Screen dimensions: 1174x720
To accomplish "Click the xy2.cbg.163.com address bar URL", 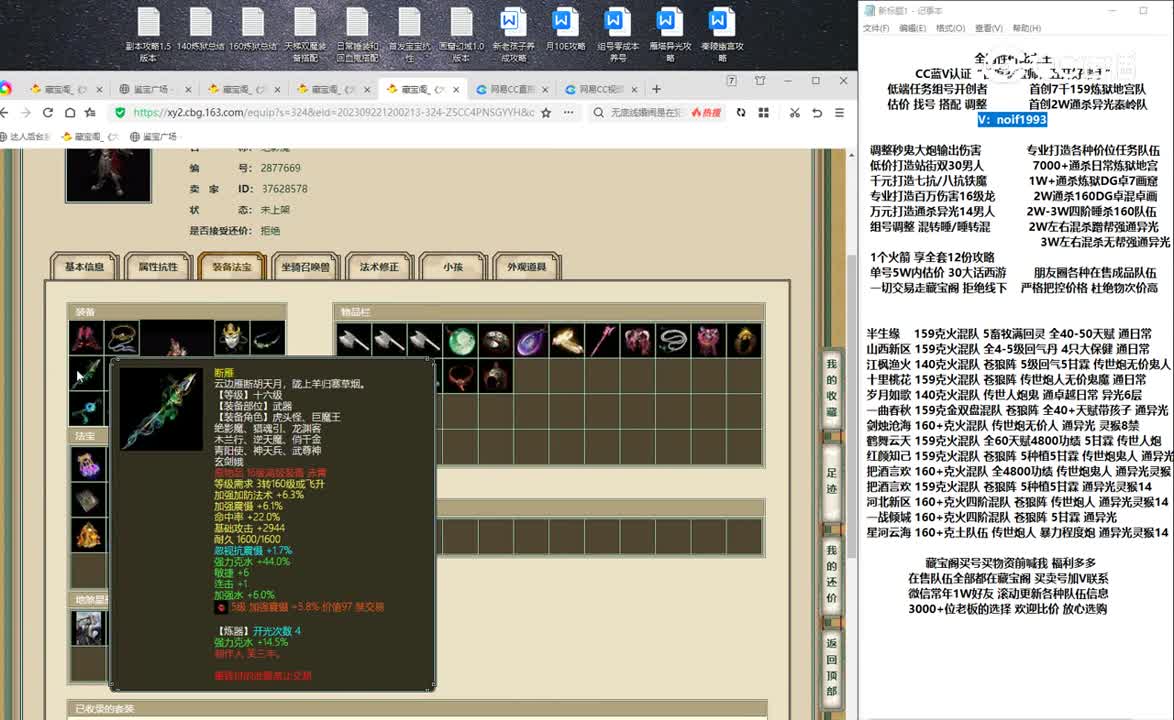I will click(x=333, y=112).
